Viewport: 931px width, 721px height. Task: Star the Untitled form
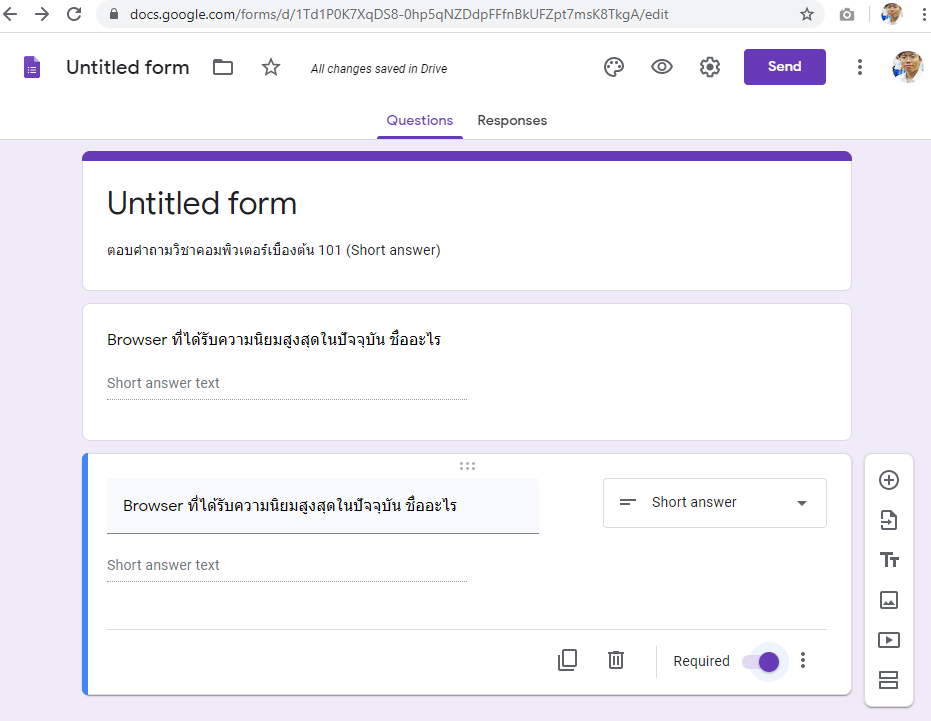[x=271, y=67]
